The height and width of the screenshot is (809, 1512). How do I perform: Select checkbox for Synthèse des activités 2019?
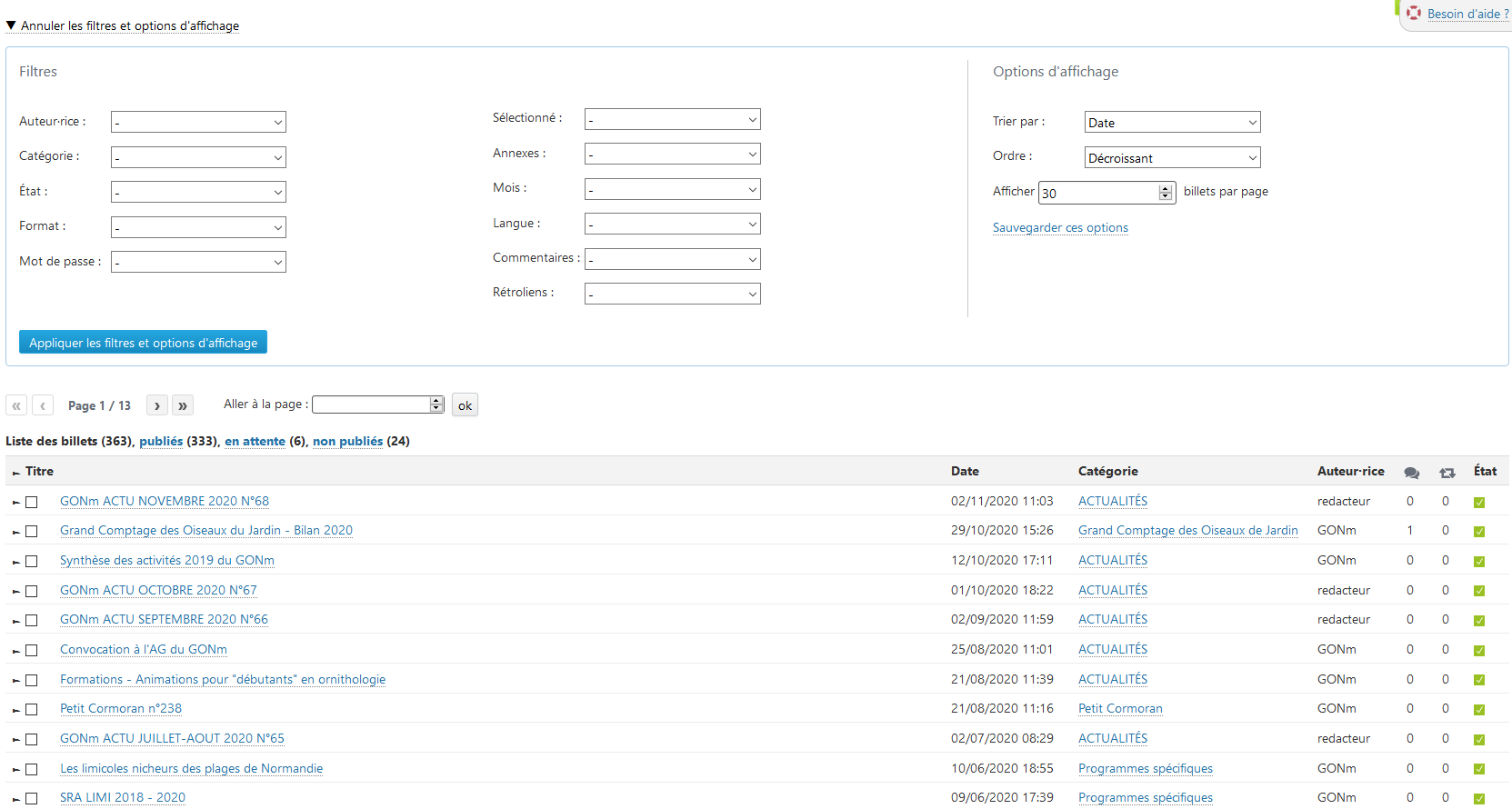(32, 562)
